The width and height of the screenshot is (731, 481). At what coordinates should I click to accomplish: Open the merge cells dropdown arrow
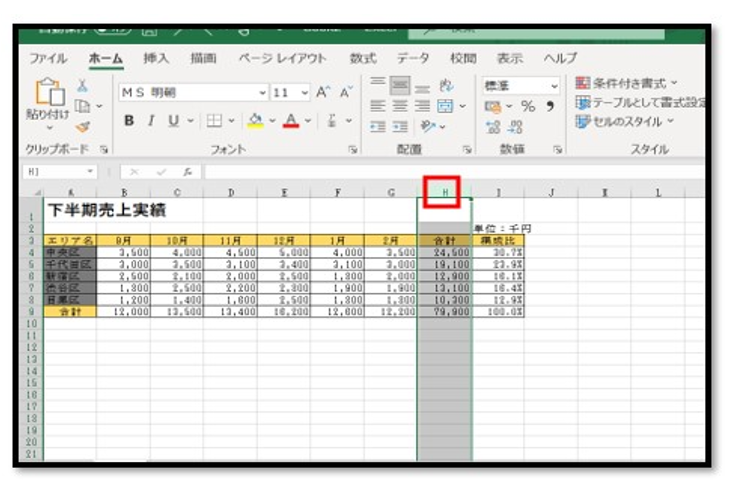[x=462, y=106]
